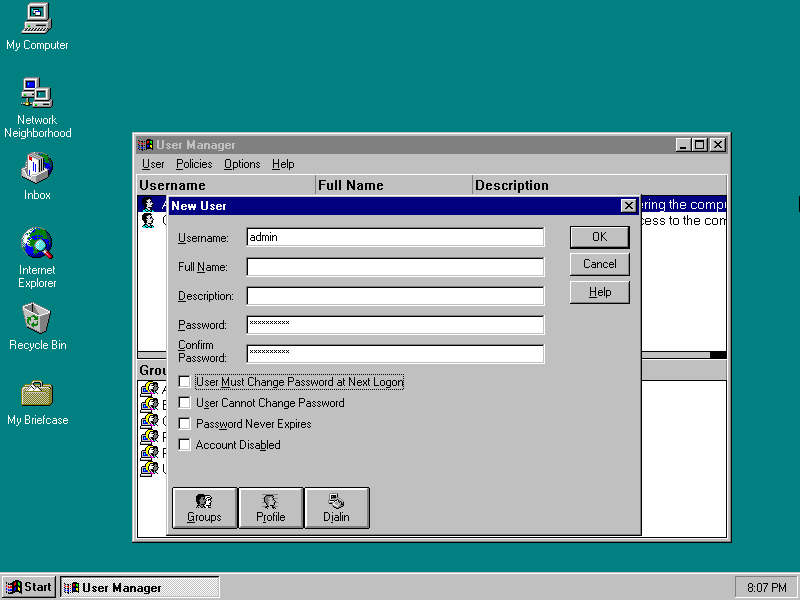Maximize the User Manager window

[x=699, y=145]
